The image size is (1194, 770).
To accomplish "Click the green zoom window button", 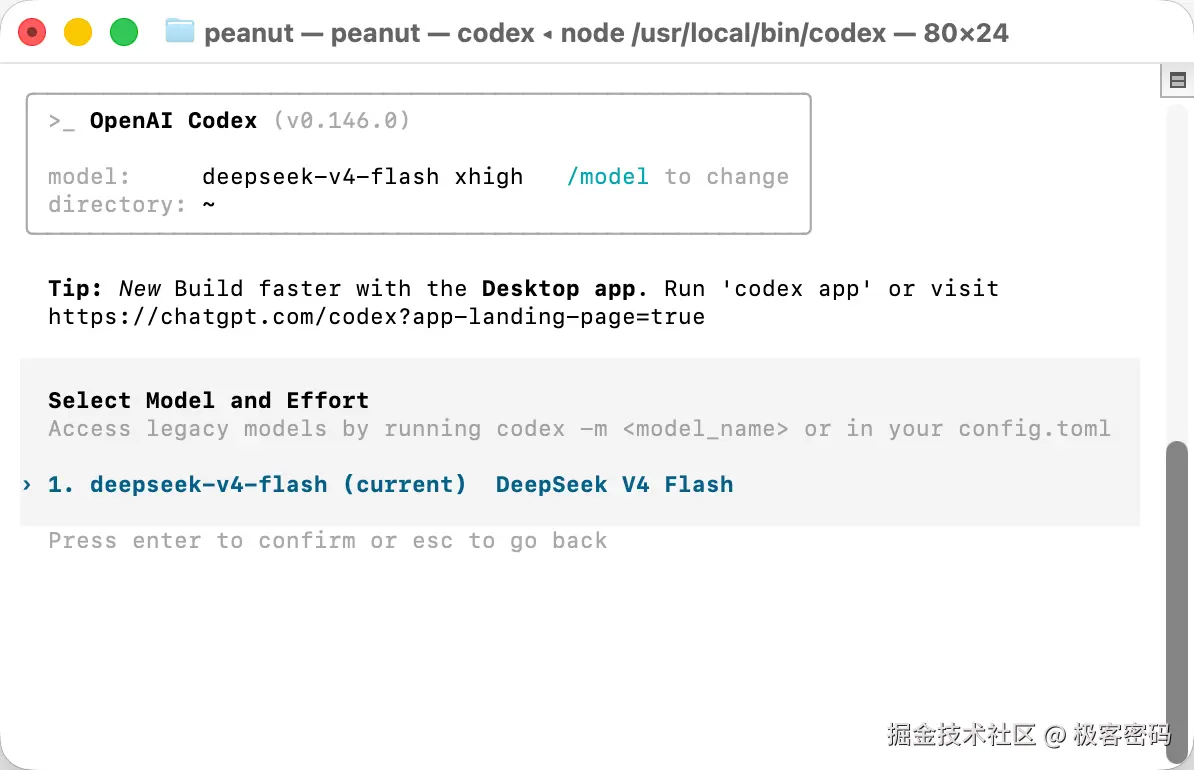I will (x=123, y=33).
